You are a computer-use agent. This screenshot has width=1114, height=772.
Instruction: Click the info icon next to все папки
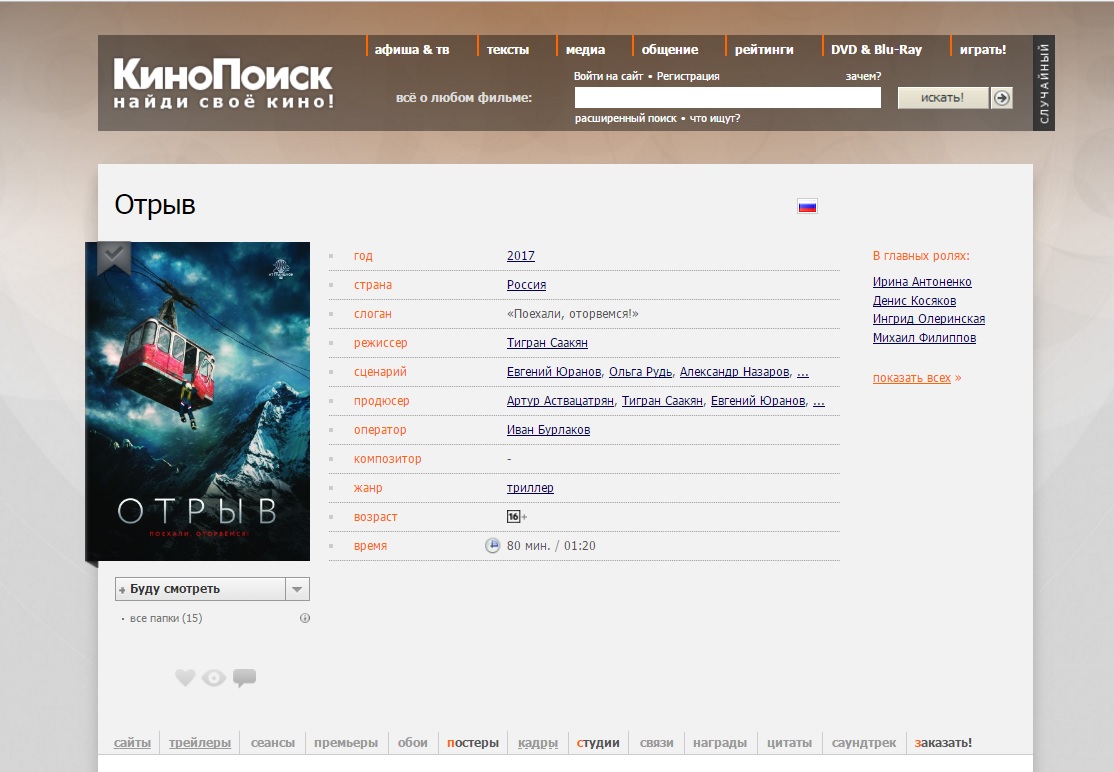tap(305, 618)
